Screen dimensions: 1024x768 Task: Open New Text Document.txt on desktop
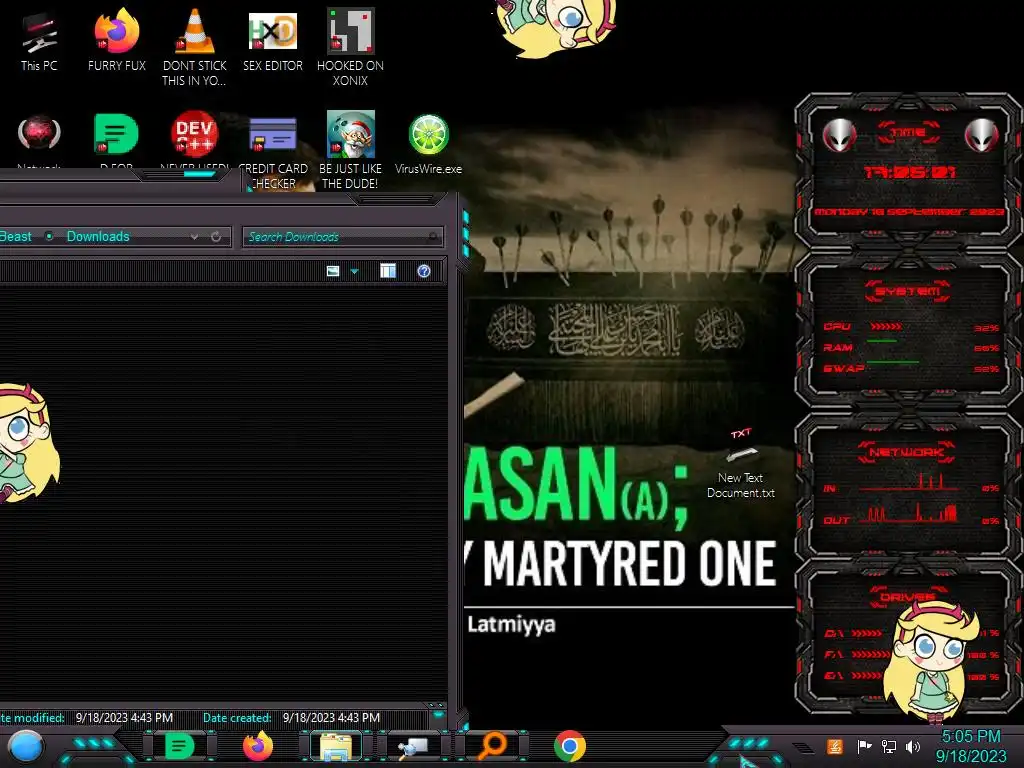pyautogui.click(x=741, y=464)
